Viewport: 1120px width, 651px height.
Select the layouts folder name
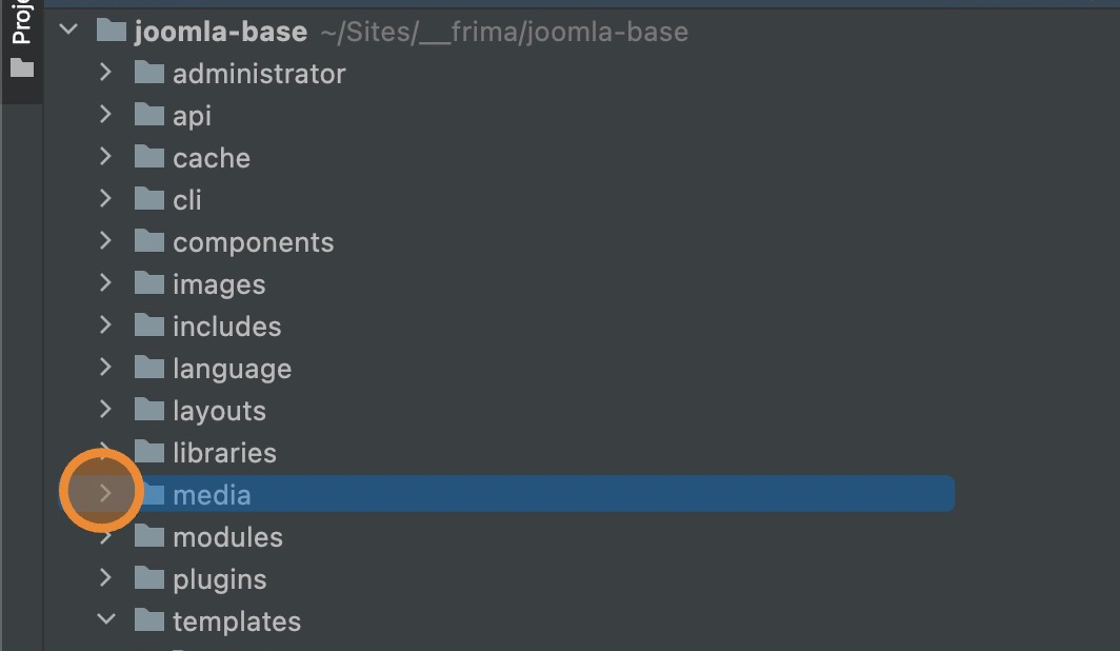point(219,411)
